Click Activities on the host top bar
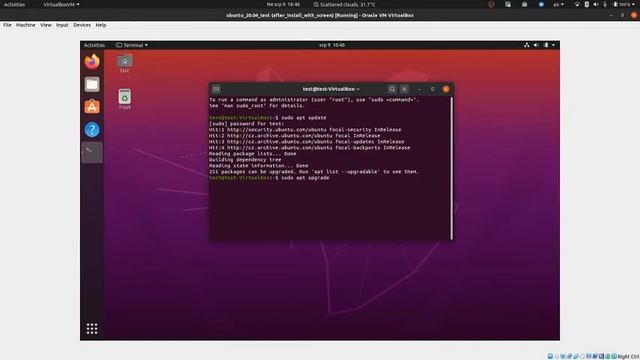The image size is (640, 360). pos(14,4)
